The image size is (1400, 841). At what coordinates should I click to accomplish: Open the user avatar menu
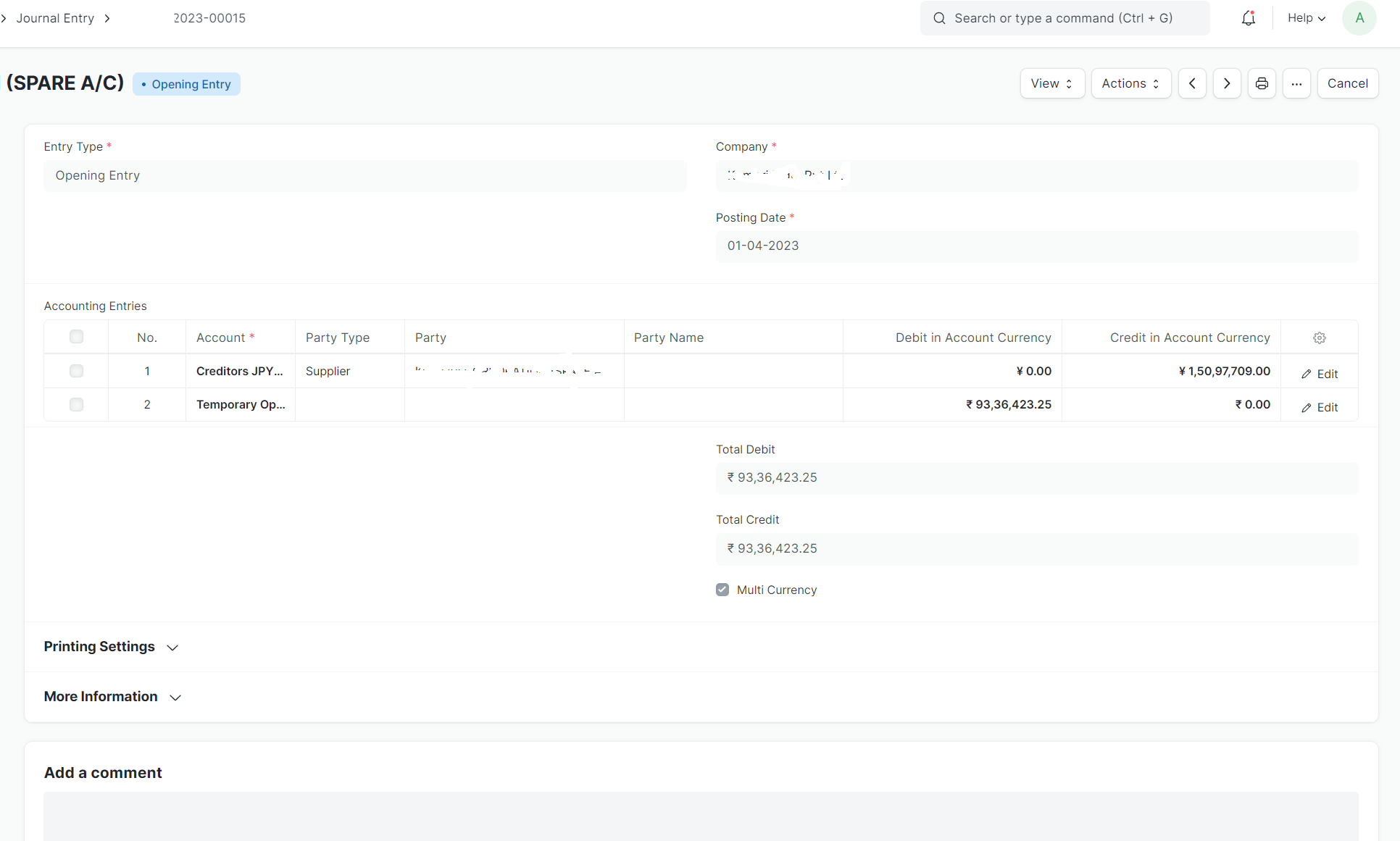[x=1359, y=17]
